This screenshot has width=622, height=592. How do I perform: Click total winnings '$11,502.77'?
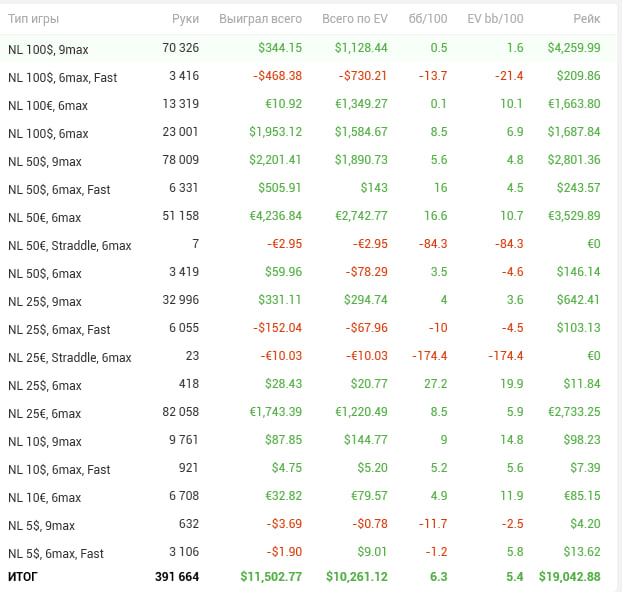pos(271,577)
